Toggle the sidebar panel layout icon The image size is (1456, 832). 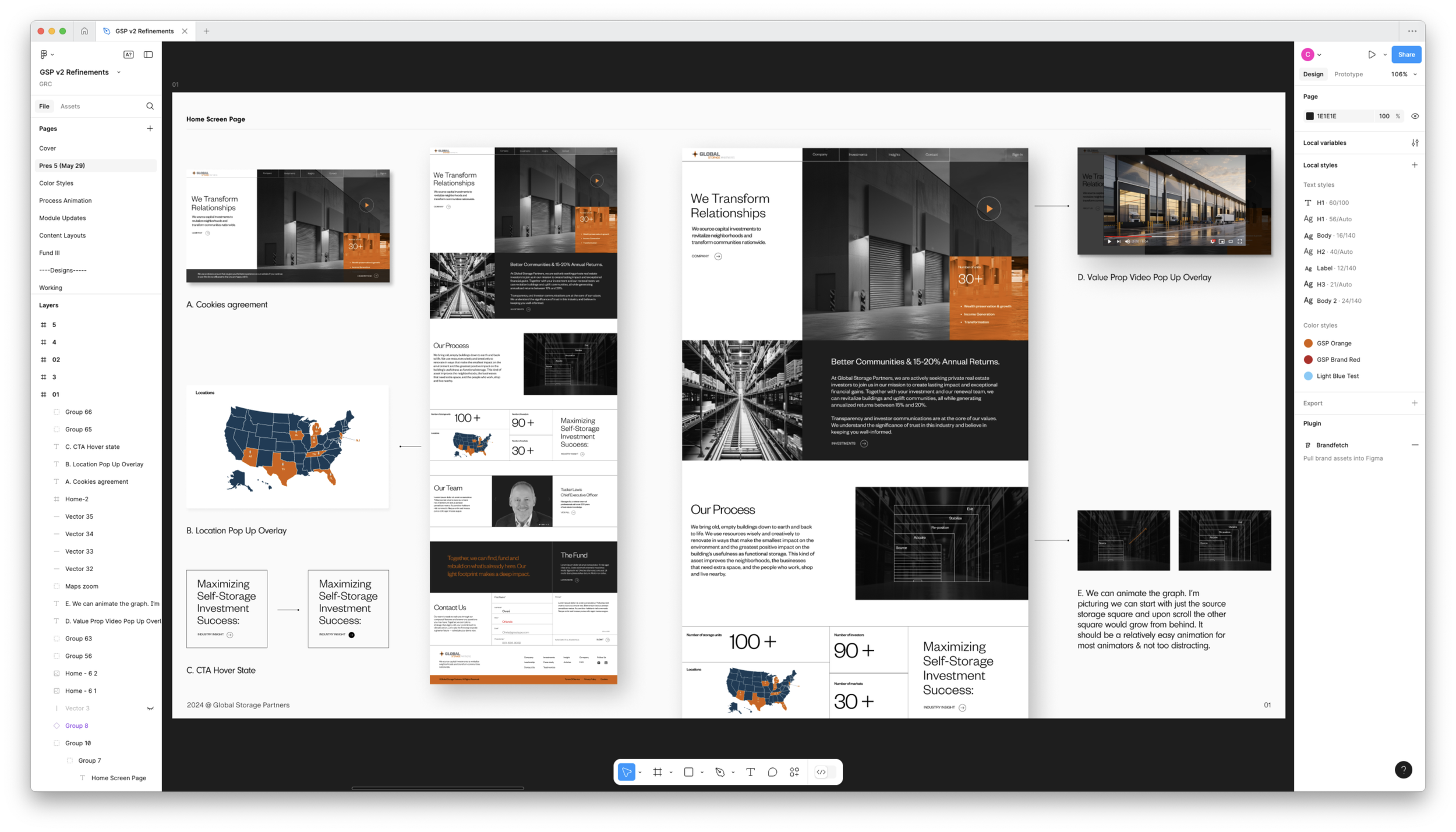point(149,55)
